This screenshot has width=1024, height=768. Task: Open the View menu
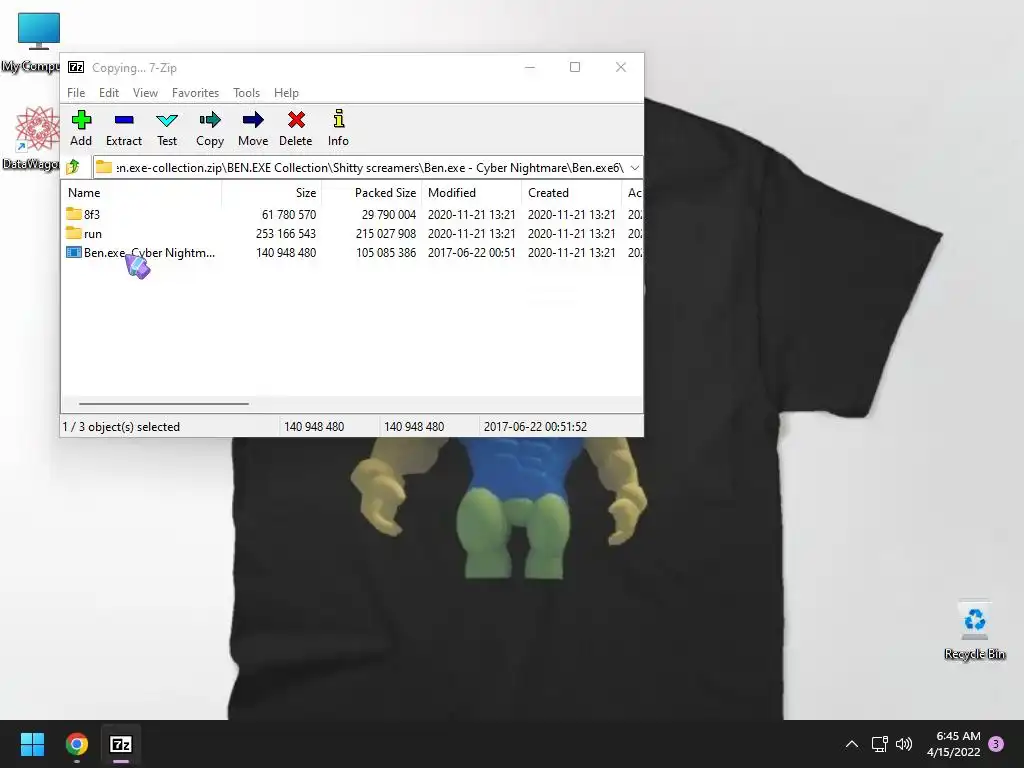[x=145, y=93]
